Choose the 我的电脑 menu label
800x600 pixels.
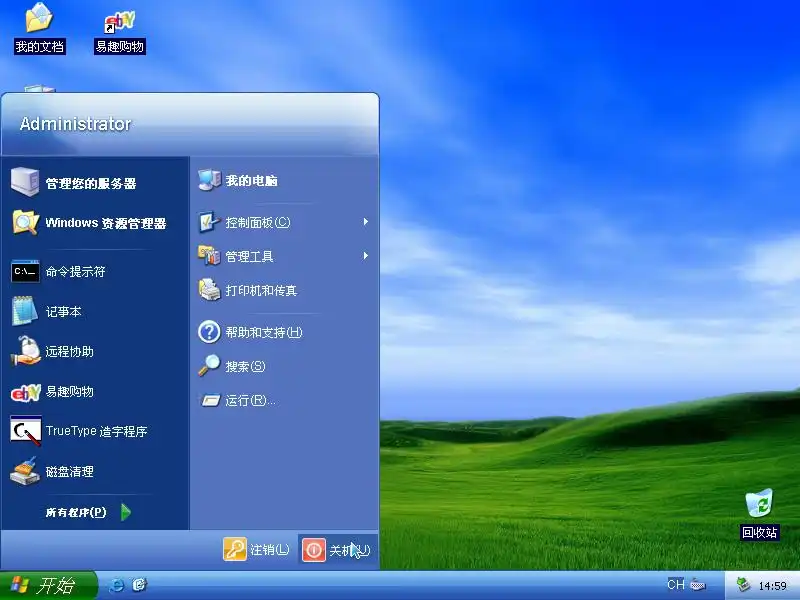252,181
